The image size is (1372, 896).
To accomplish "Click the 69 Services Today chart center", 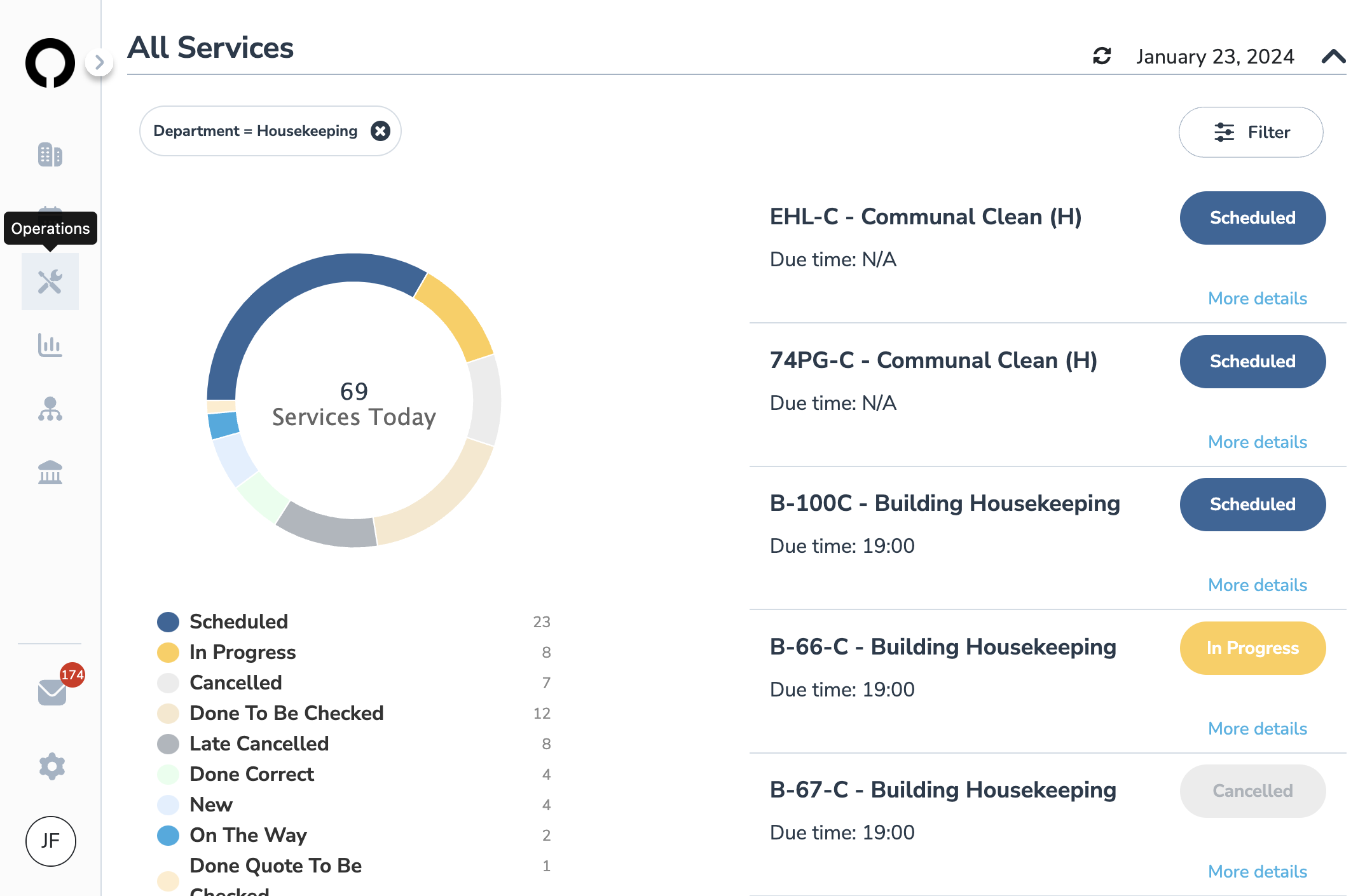I will [354, 404].
